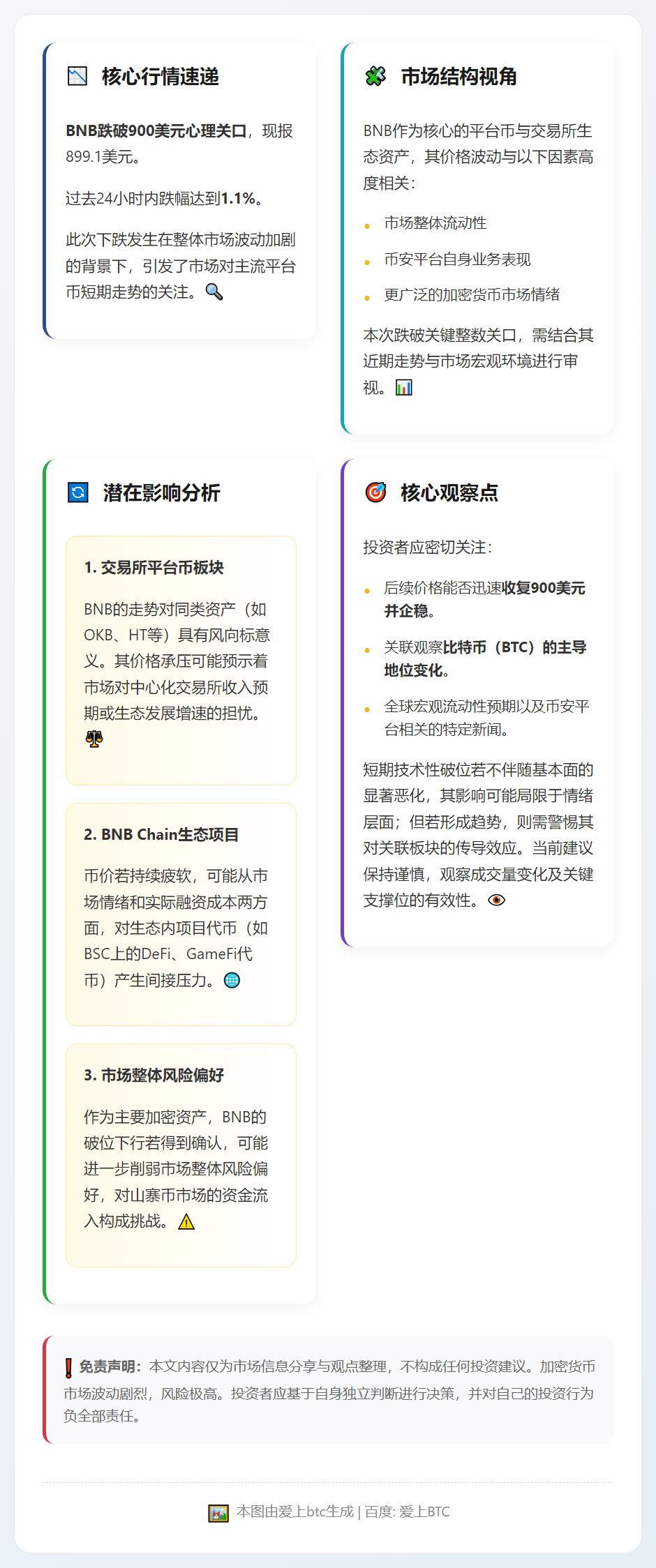Click bullet item 更广泛的加密货币市场情绪

472,295
